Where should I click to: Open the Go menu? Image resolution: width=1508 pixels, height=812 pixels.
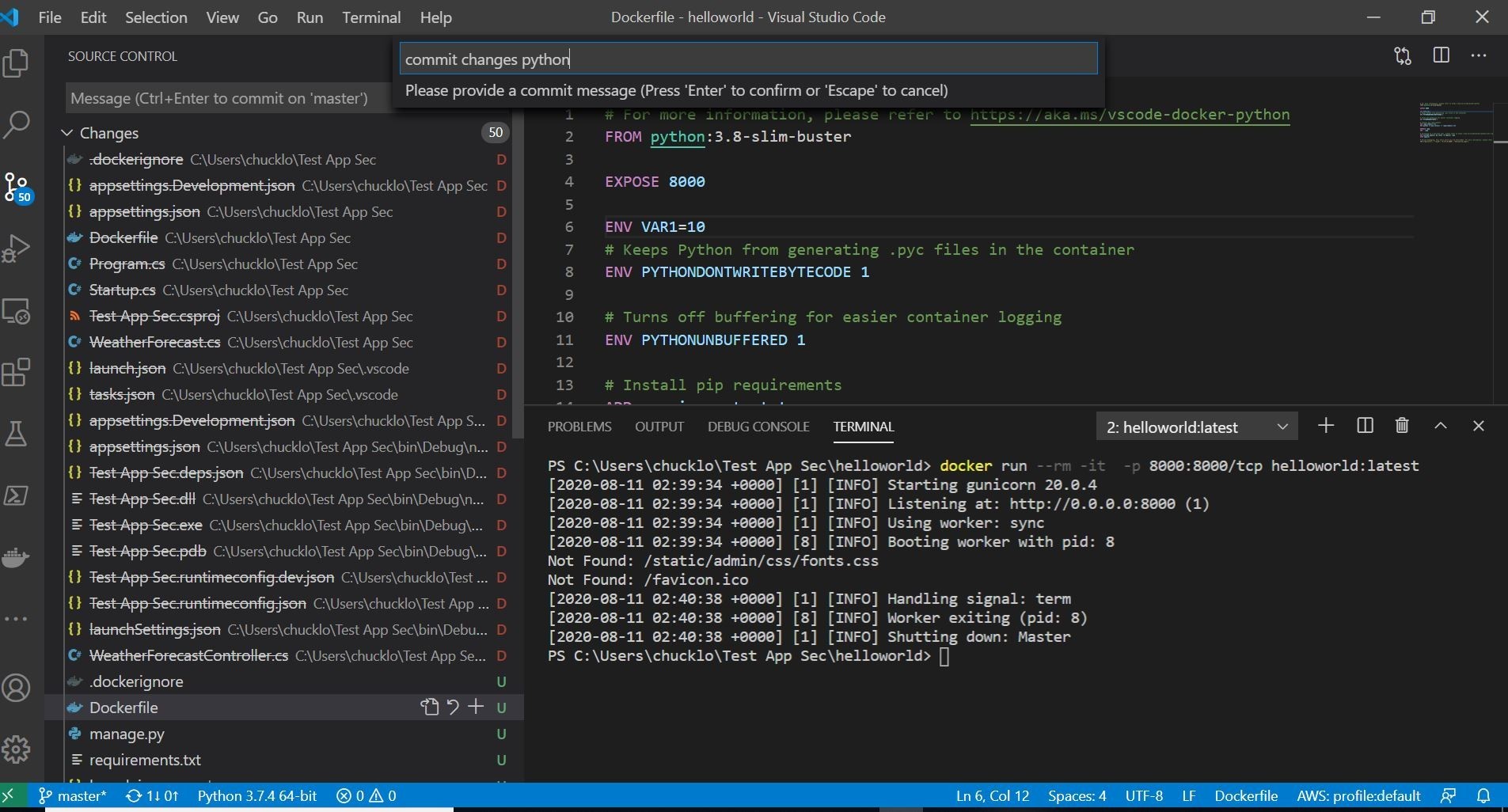[x=268, y=17]
